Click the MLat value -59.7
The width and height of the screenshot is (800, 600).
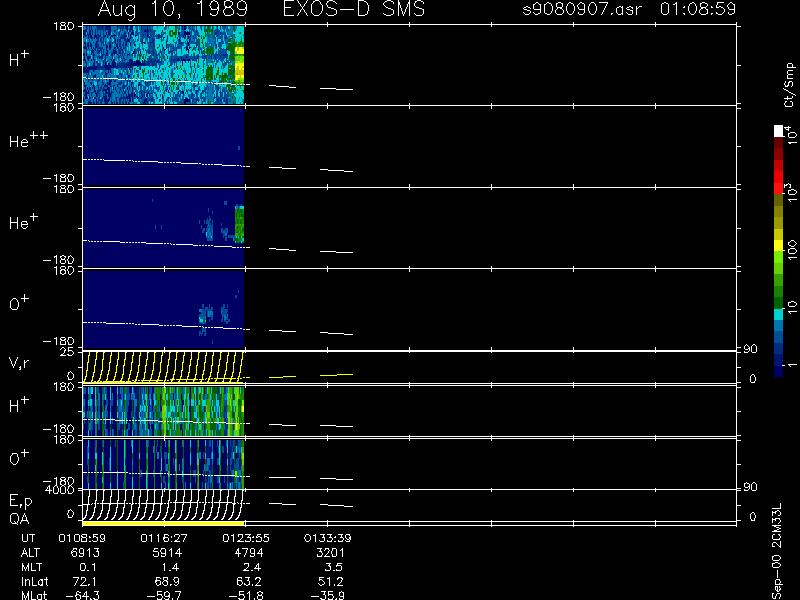coord(164,595)
